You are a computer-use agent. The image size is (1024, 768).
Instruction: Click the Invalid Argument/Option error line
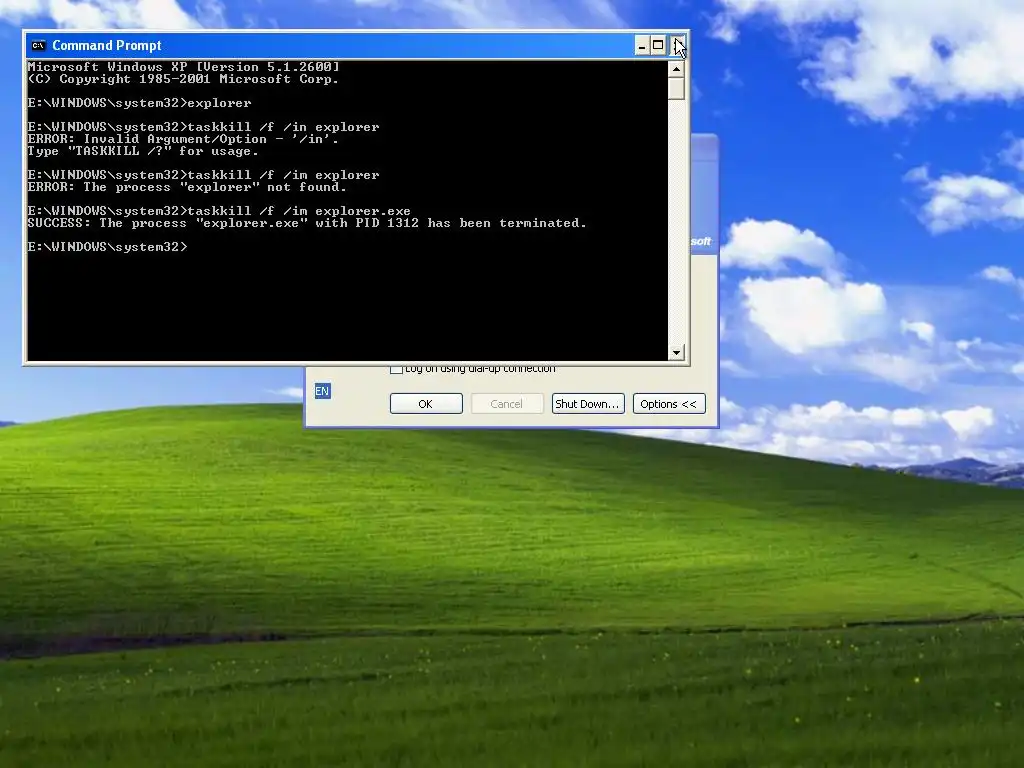(183, 139)
